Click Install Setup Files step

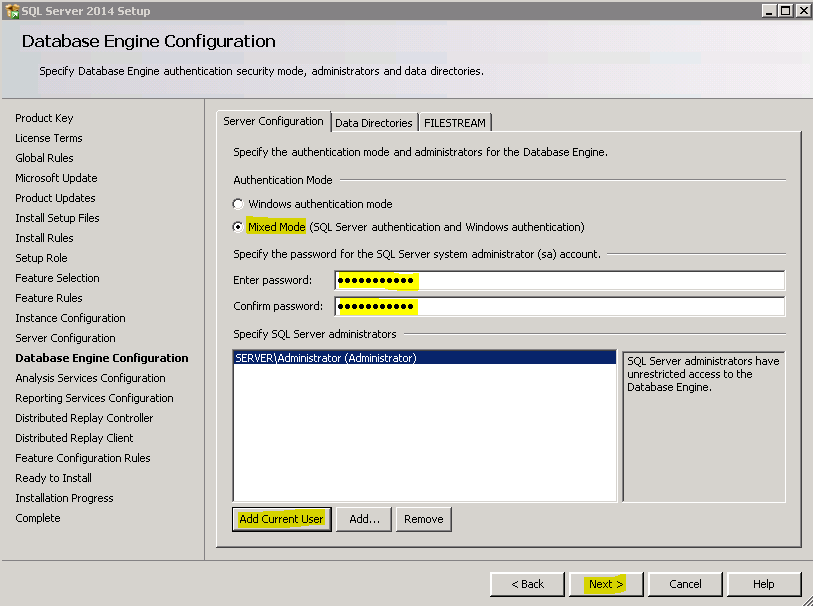pyautogui.click(x=57, y=218)
